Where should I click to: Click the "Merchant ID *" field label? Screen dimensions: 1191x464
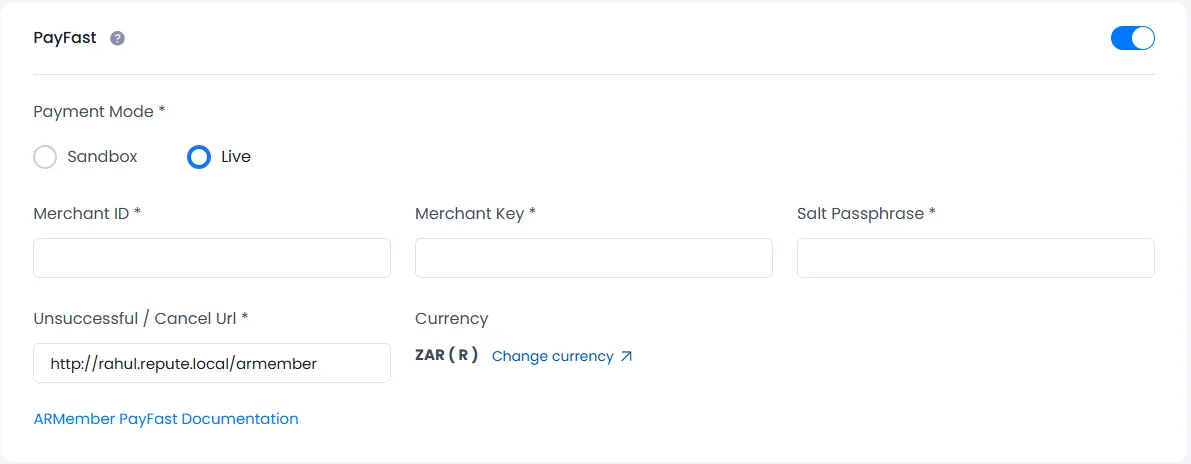(87, 213)
